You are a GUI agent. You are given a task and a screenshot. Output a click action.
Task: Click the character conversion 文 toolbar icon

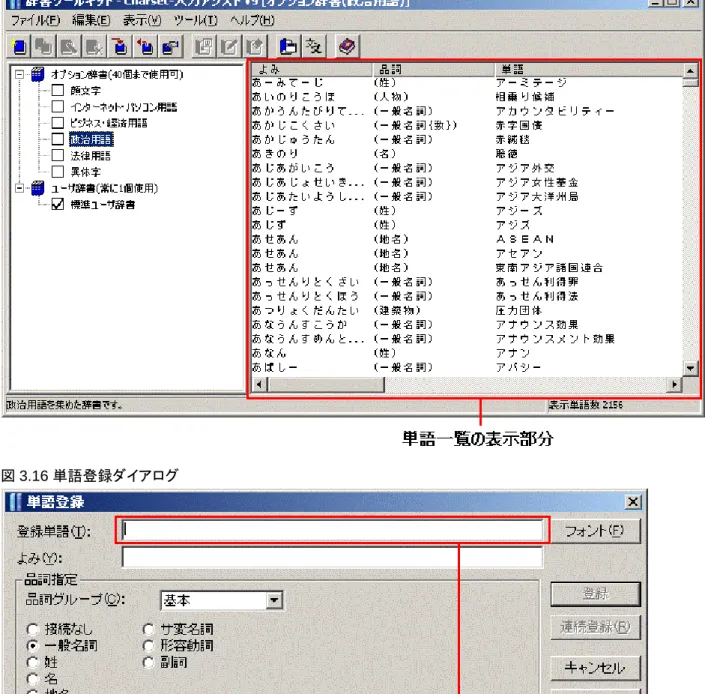pyautogui.click(x=313, y=46)
